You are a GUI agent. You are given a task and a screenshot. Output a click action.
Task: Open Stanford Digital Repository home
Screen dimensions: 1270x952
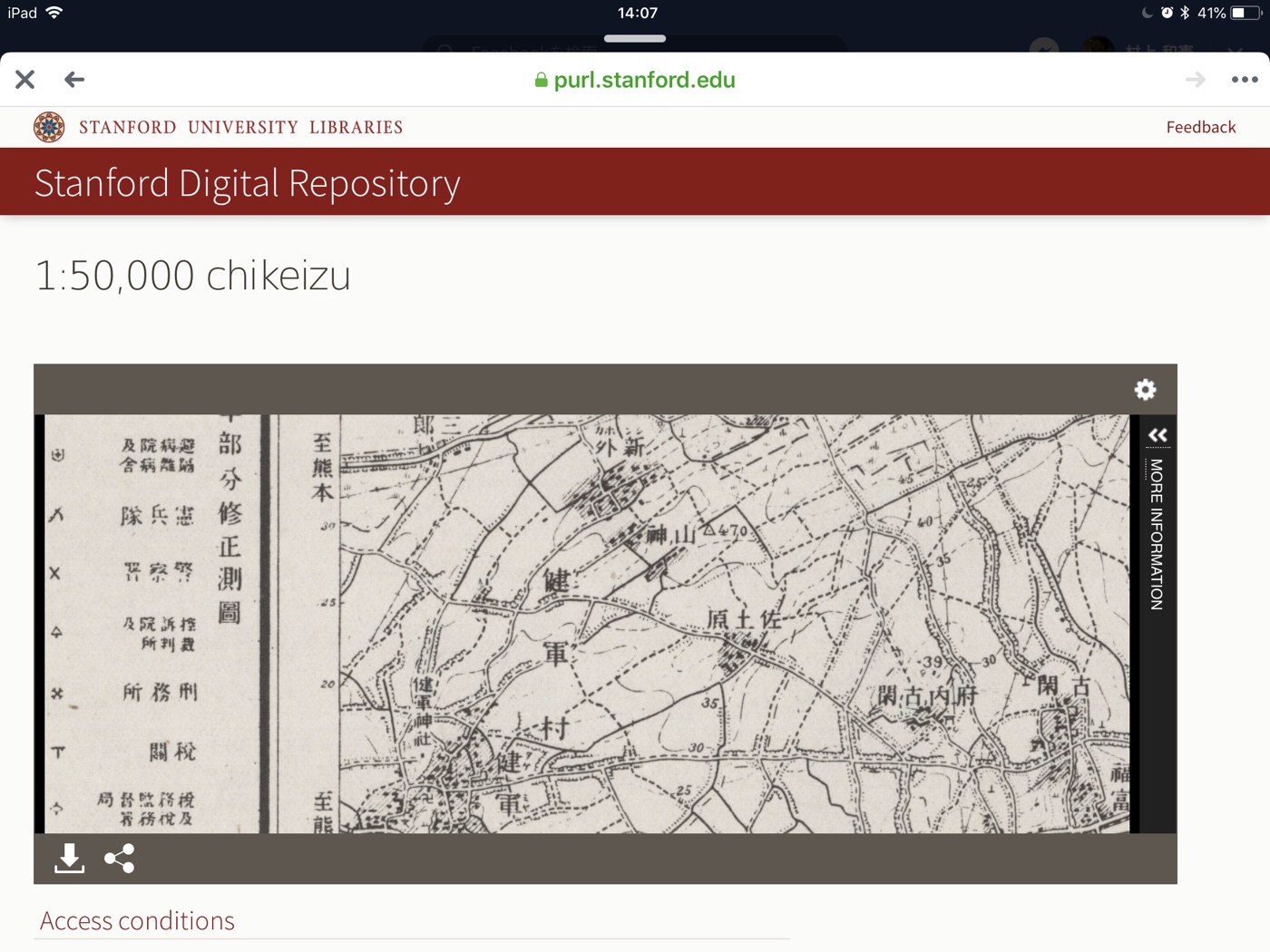[x=247, y=183]
